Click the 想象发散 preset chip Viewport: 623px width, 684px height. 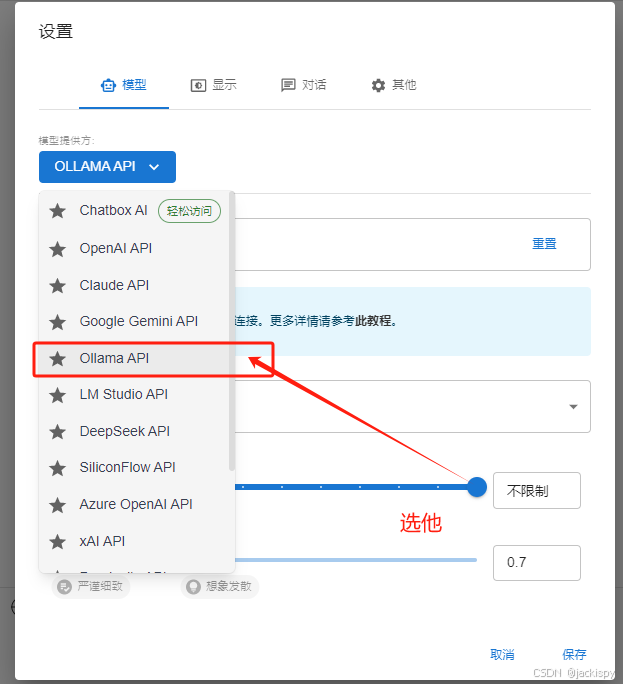pos(220,587)
